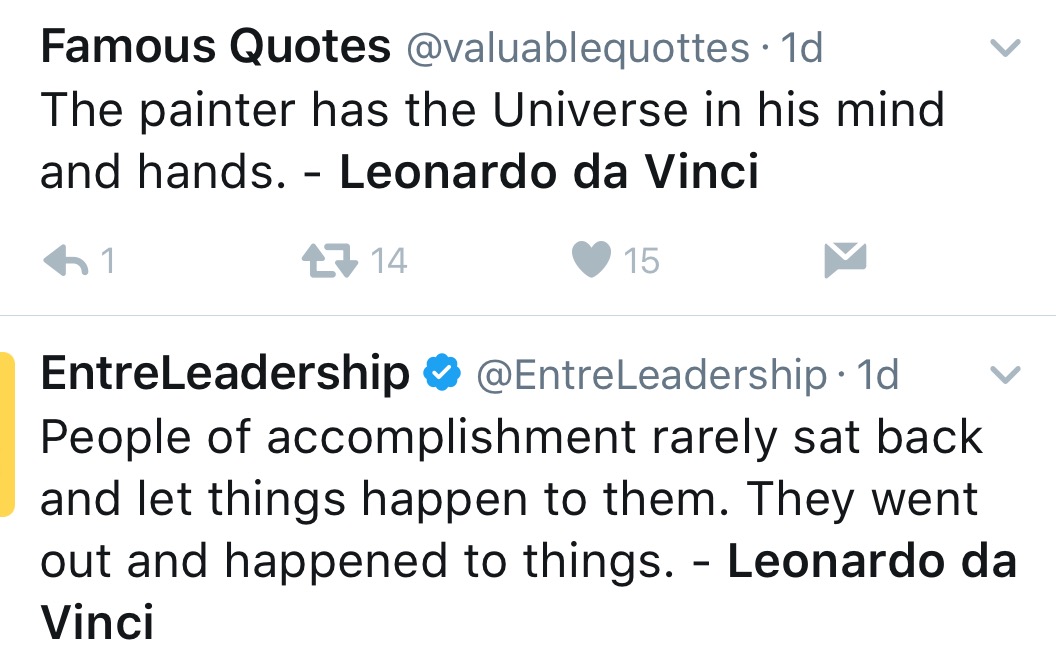Screen dimensions: 1056x668
Task: Click the yellow bar beside EntreLeadership tweet
Action: pos(7,434)
